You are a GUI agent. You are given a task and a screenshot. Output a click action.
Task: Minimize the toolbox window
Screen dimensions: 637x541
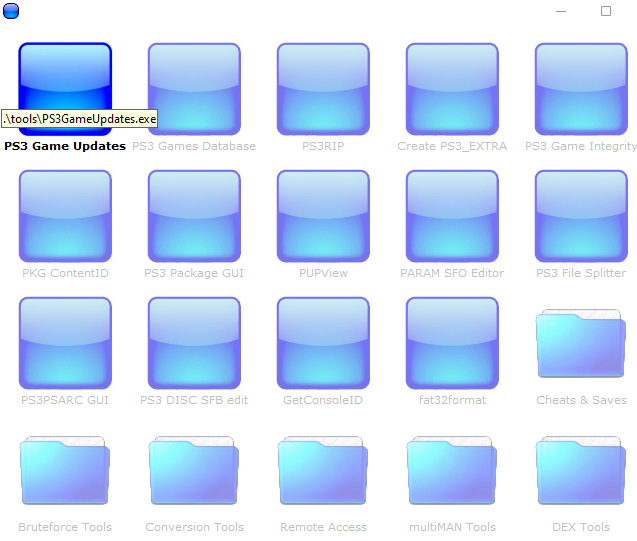click(x=561, y=11)
